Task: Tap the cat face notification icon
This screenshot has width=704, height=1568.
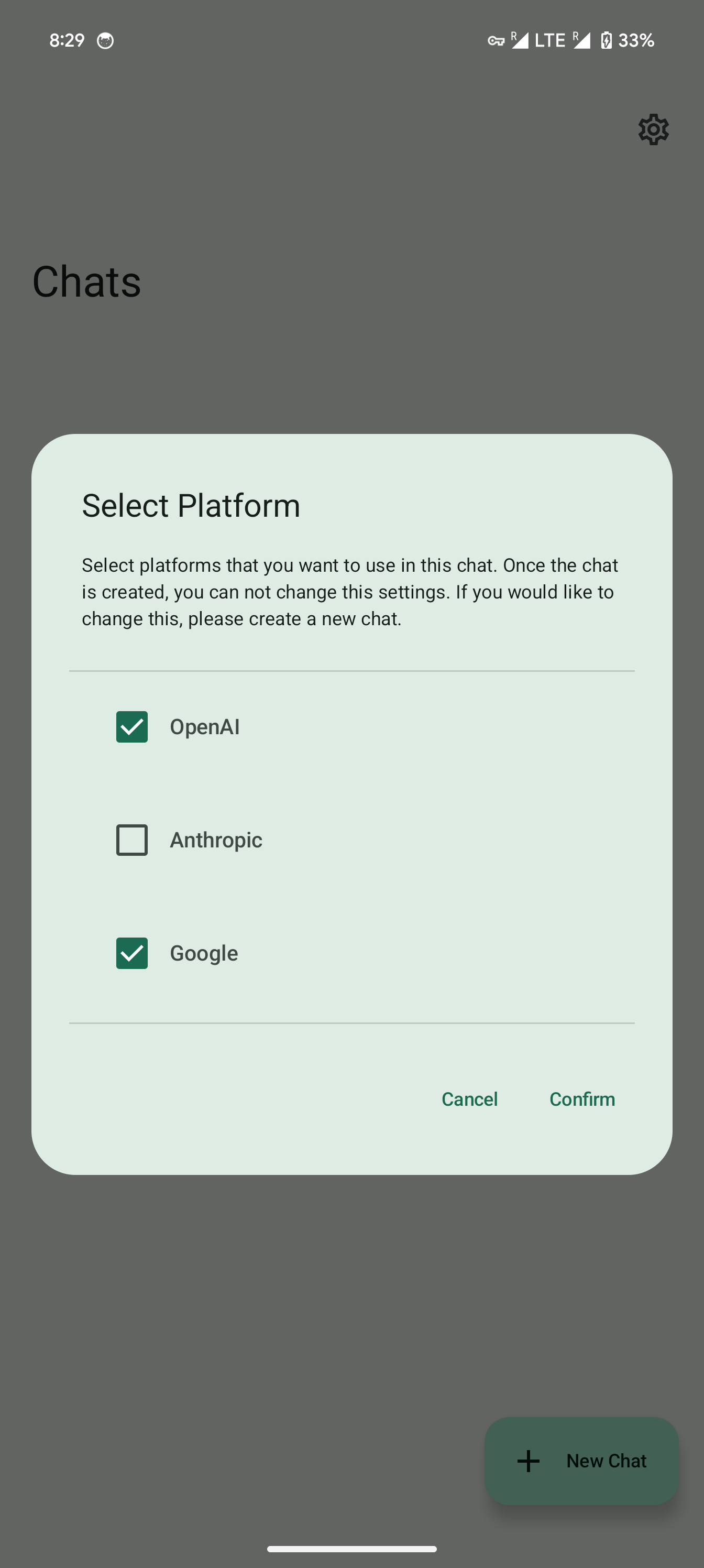Action: [105, 41]
